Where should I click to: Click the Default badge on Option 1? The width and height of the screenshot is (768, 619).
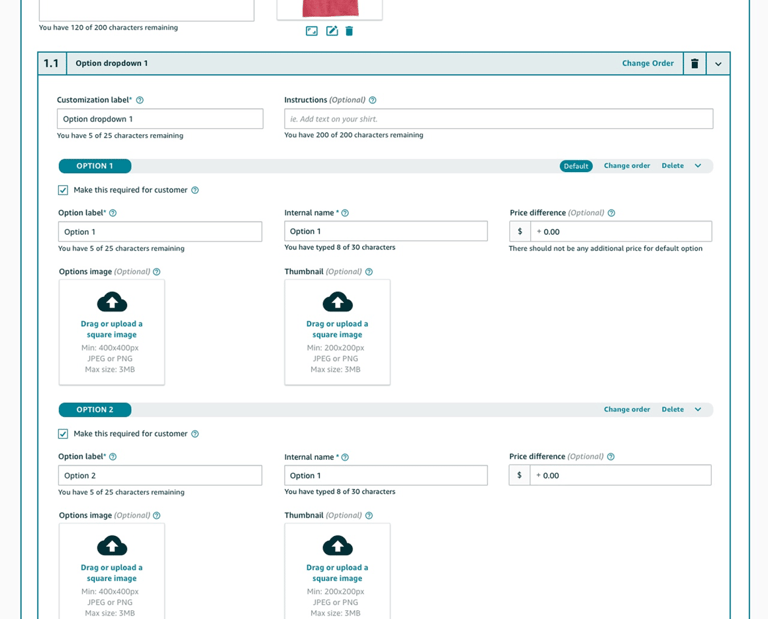coord(576,166)
